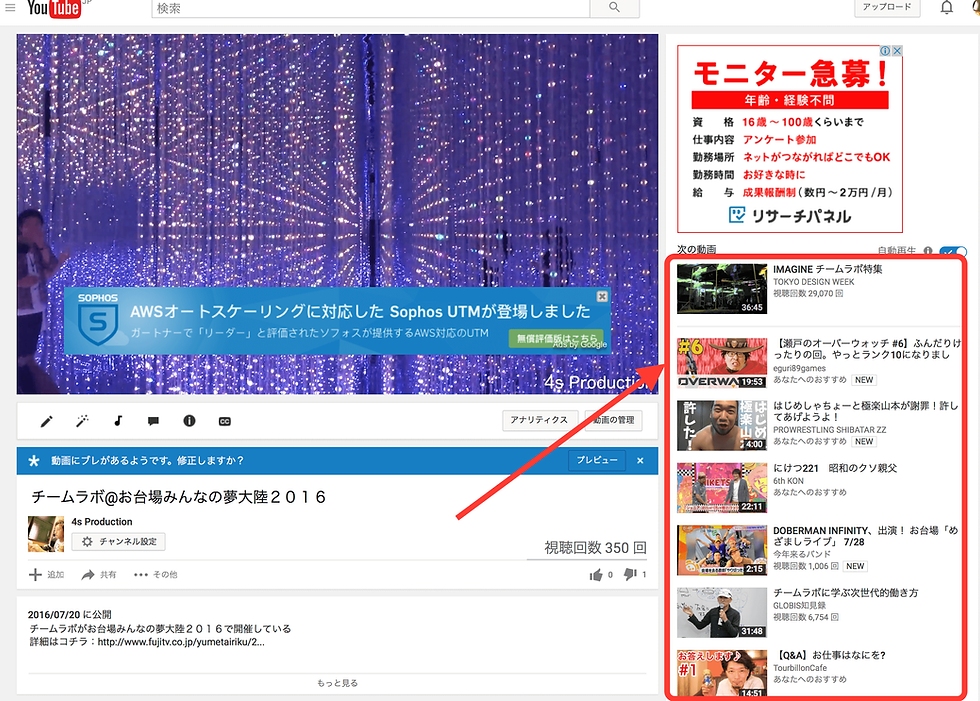Image resolution: width=980 pixels, height=701 pixels.
Task: Open はじめしゃちょー 極楽山本 video thumbnail
Action: pos(722,425)
